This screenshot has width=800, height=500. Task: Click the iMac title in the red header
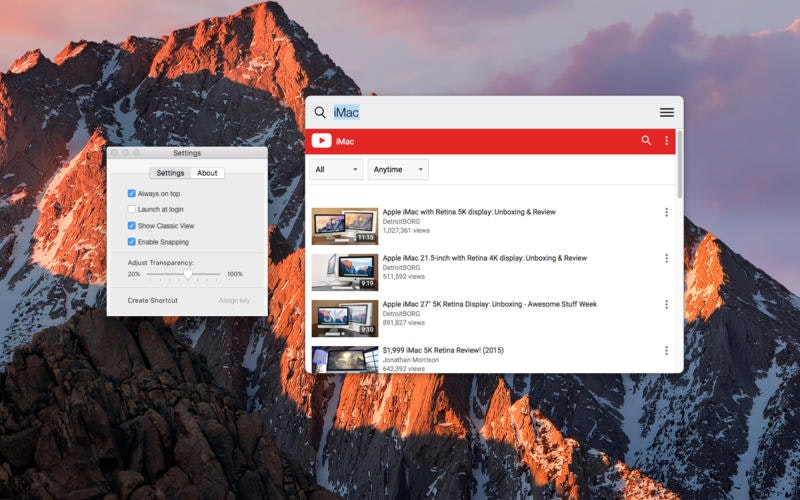coord(345,141)
